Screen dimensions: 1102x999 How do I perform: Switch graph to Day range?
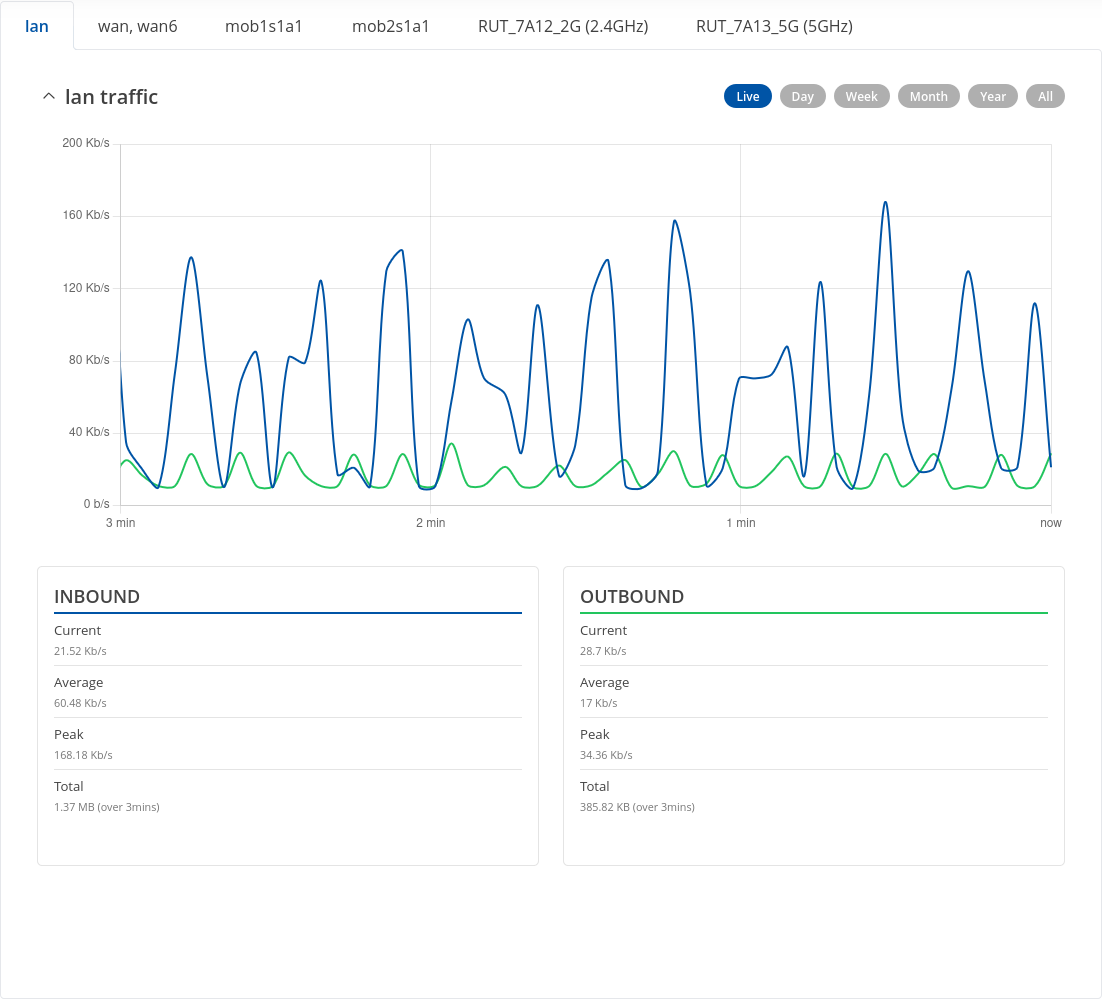[x=802, y=96]
